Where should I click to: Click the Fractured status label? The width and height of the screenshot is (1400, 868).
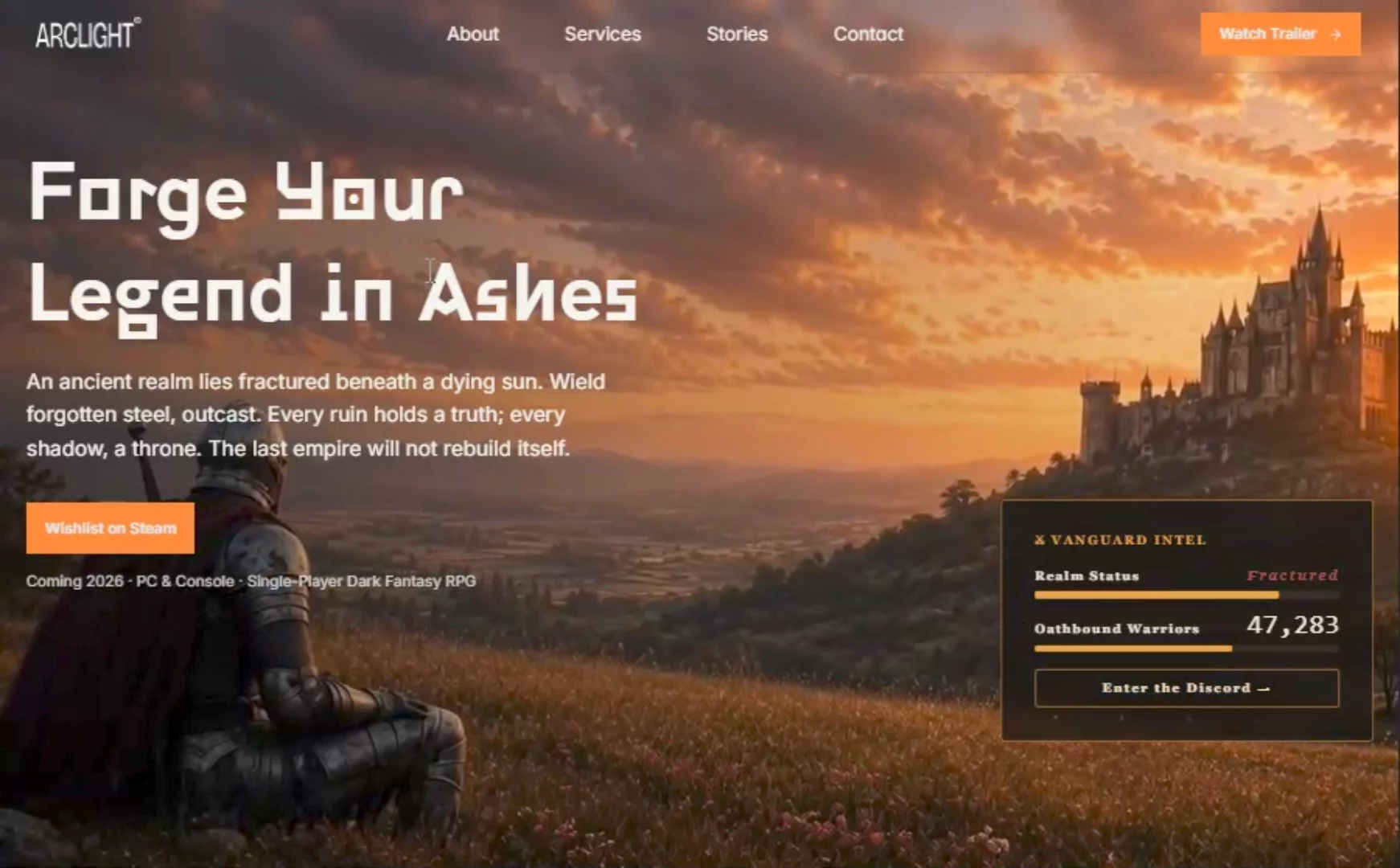coord(1292,575)
